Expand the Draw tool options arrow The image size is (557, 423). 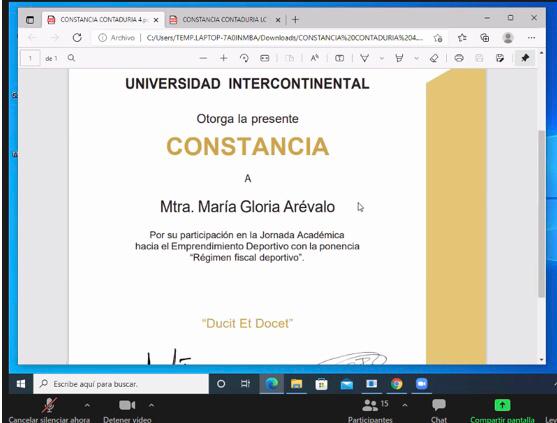coord(382,58)
